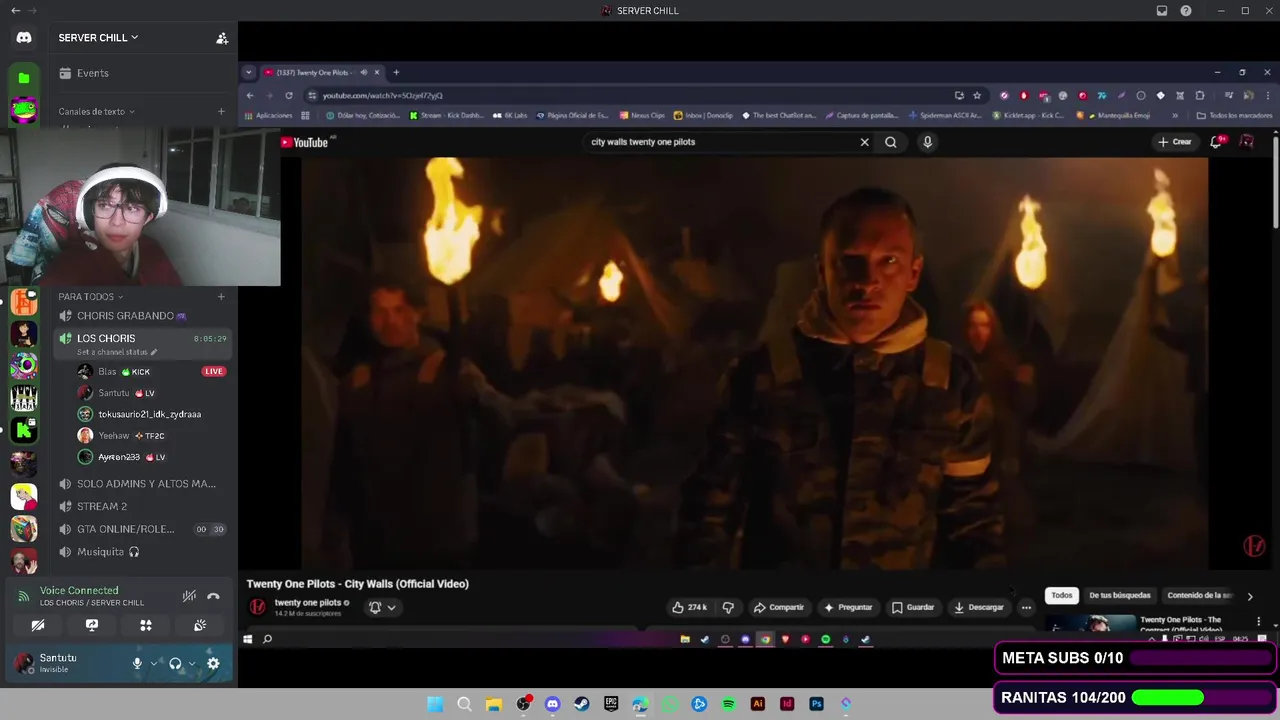1280x720 pixels.
Task: Open YouTube Crear button
Action: (x=1175, y=142)
